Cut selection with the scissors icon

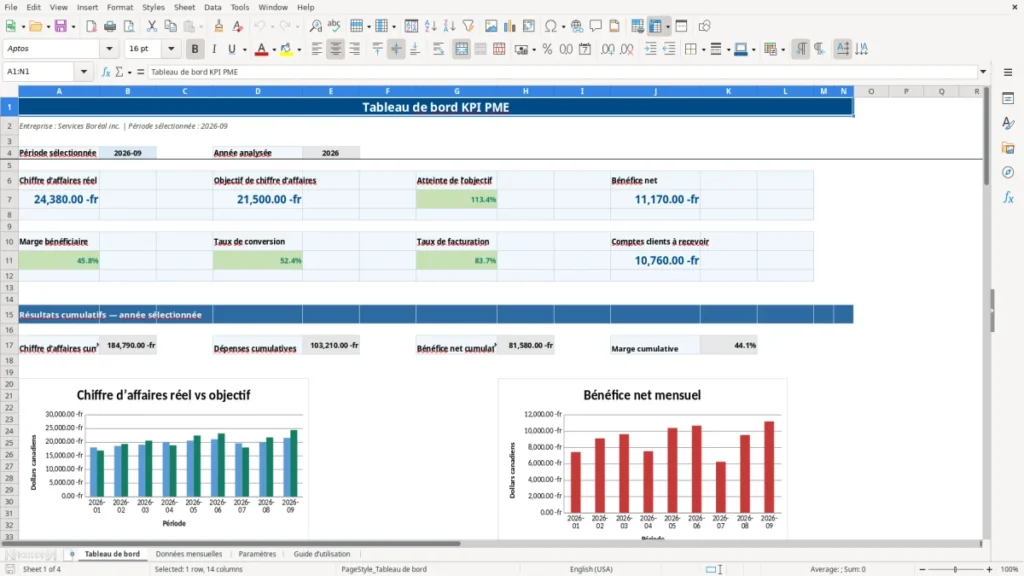[x=152, y=26]
